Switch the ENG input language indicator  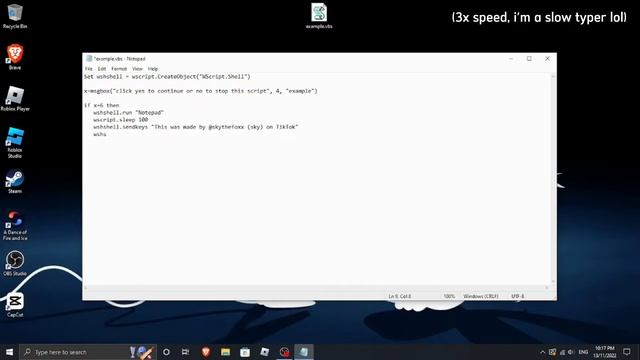(583, 352)
